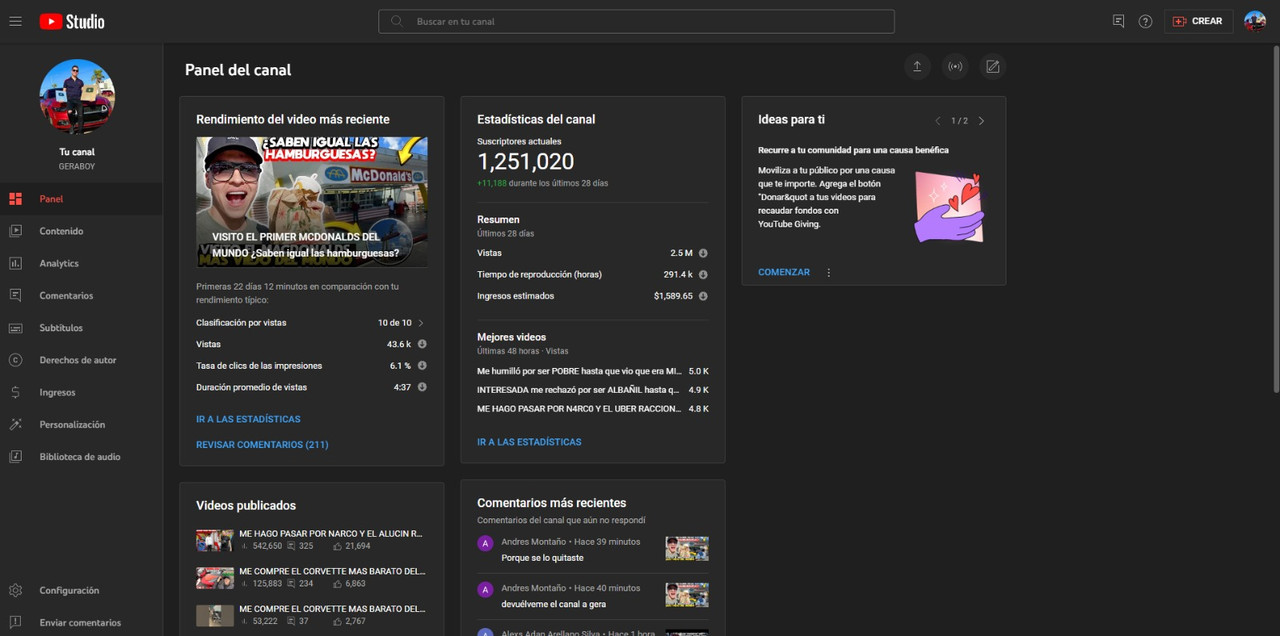Open top video 'ME HAGO PASAR POR N4RC0'
This screenshot has width=1280, height=636.
pos(593,409)
